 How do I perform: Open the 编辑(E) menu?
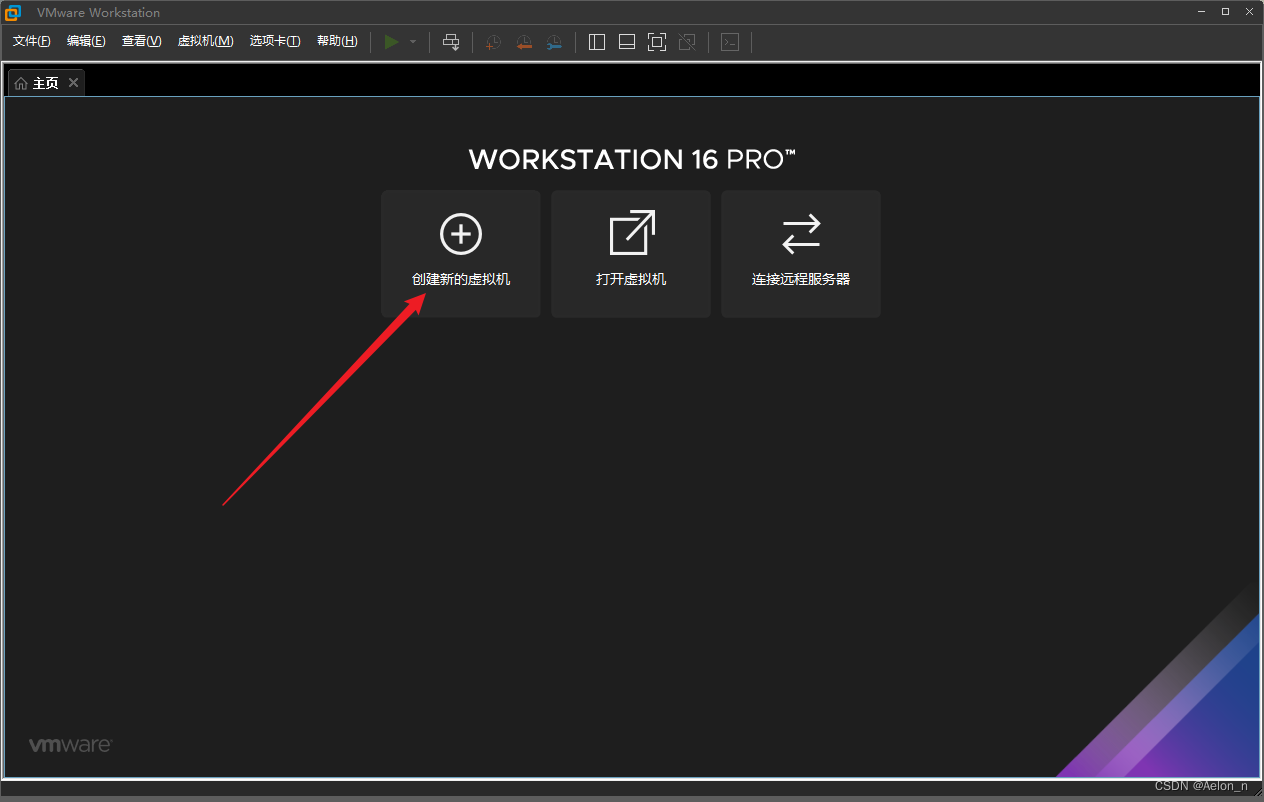click(86, 41)
